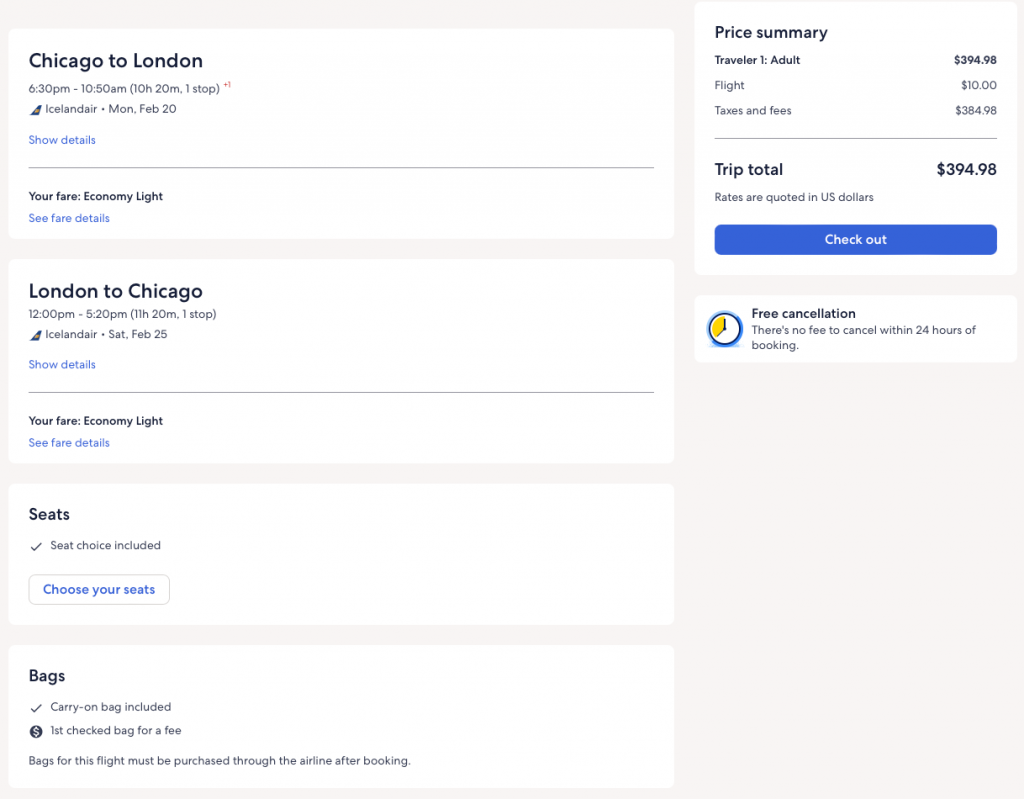Image resolution: width=1024 pixels, height=799 pixels.
Task: Open See fare details for the London to Chicago flight
Action: [69, 443]
